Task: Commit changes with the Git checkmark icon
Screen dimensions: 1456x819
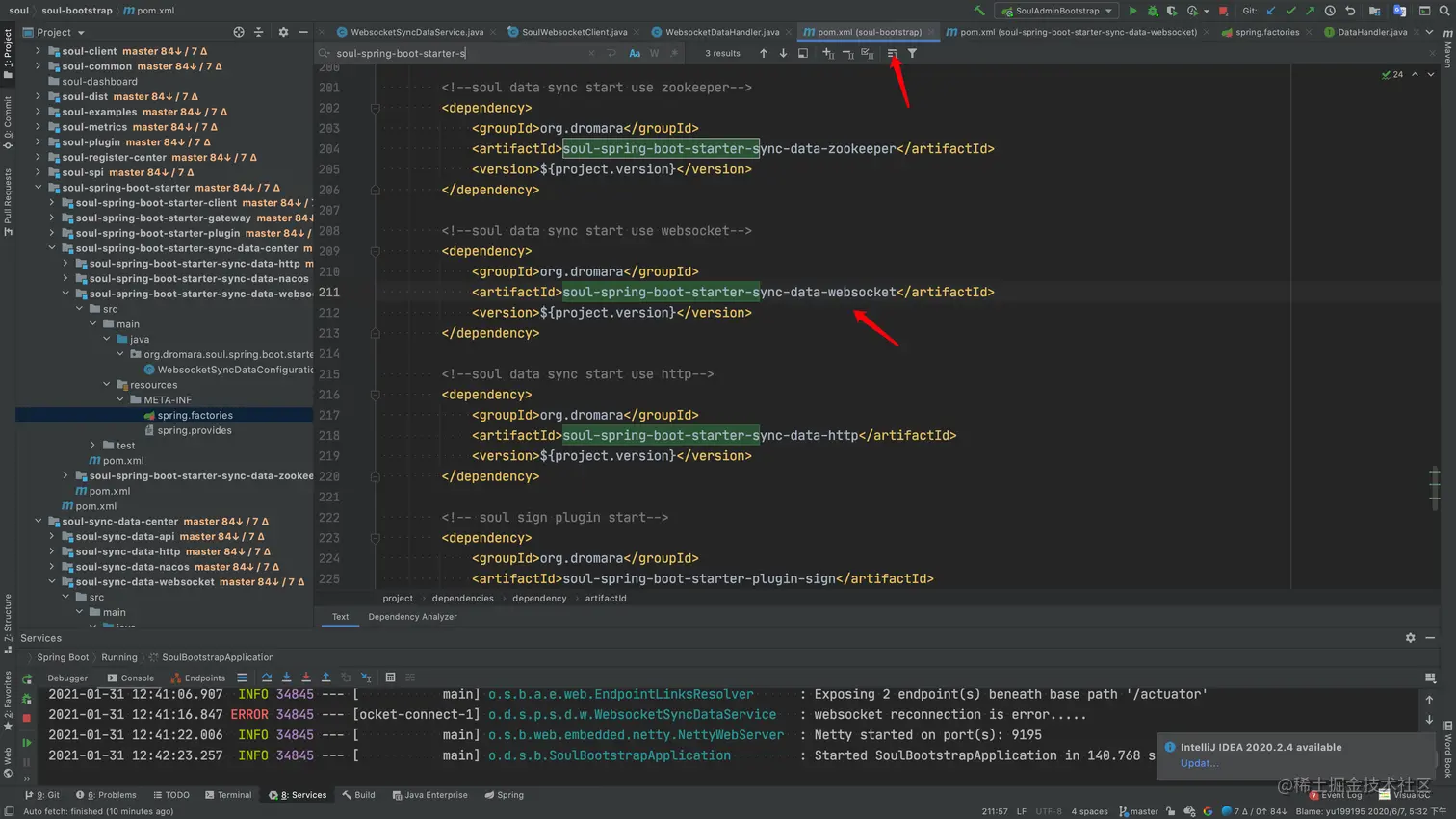Action: tap(1290, 11)
